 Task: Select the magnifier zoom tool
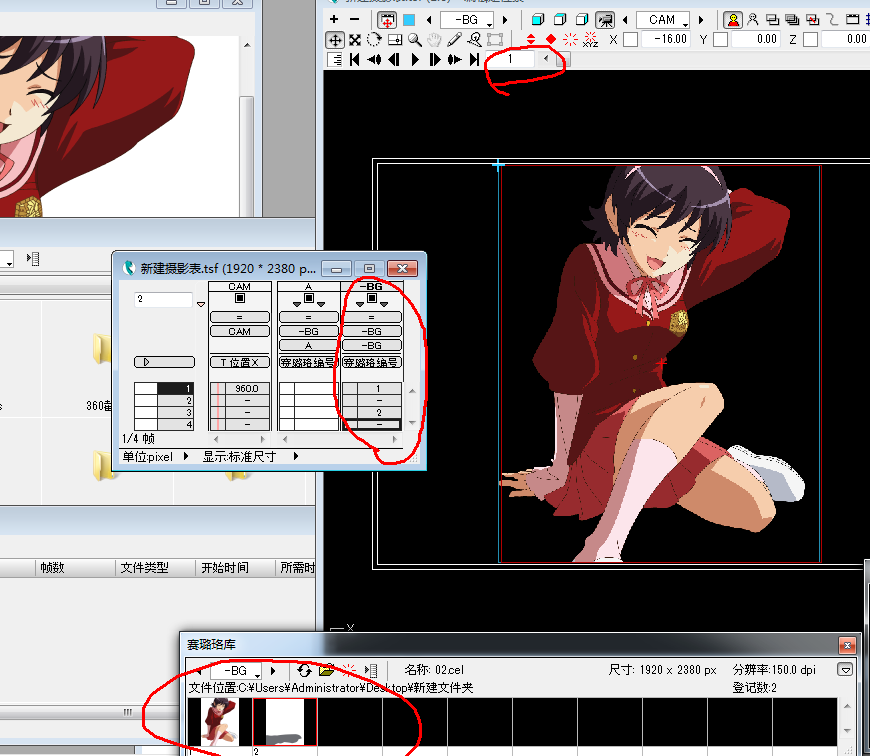pos(415,40)
